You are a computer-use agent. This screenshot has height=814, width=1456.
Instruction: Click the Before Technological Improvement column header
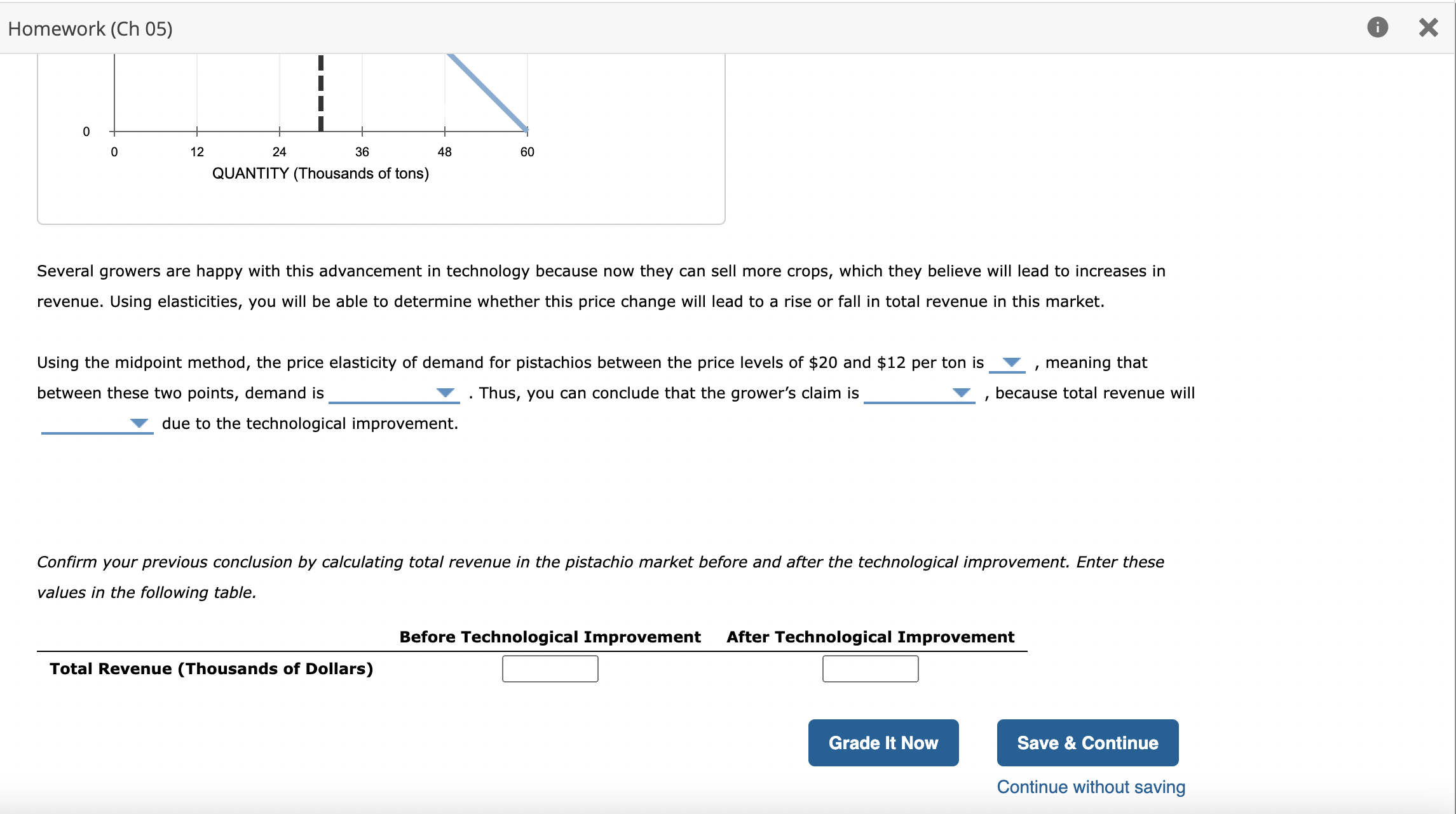[x=549, y=636]
